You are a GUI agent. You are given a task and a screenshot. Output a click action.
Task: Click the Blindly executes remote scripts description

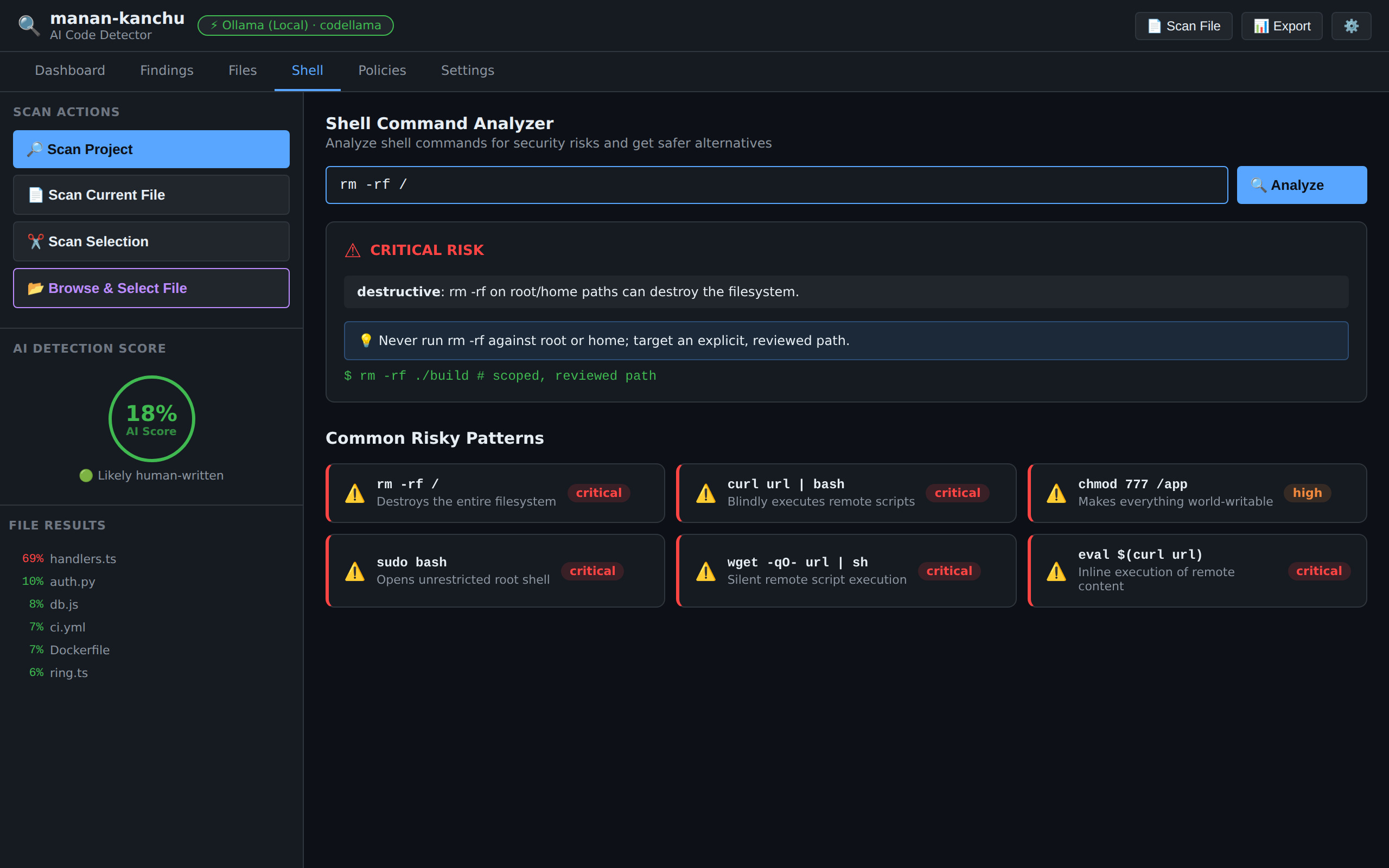coord(821,502)
